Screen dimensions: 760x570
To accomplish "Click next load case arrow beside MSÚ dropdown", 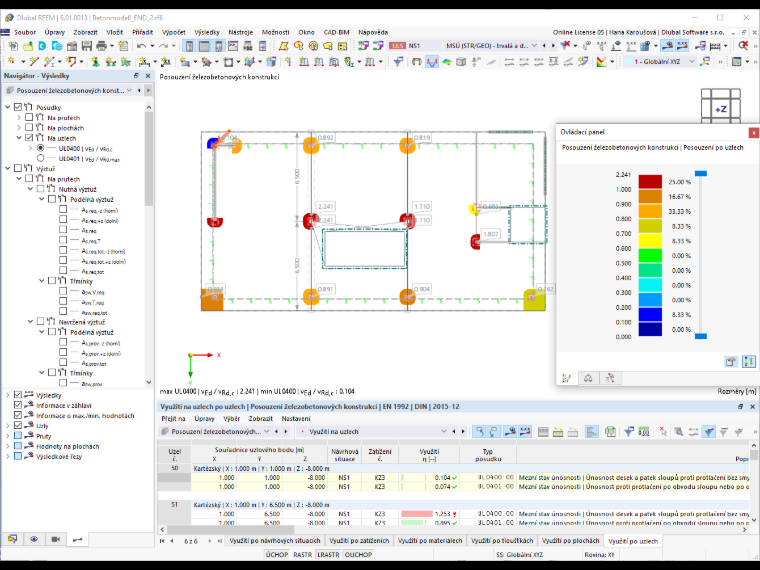I will pos(553,46).
